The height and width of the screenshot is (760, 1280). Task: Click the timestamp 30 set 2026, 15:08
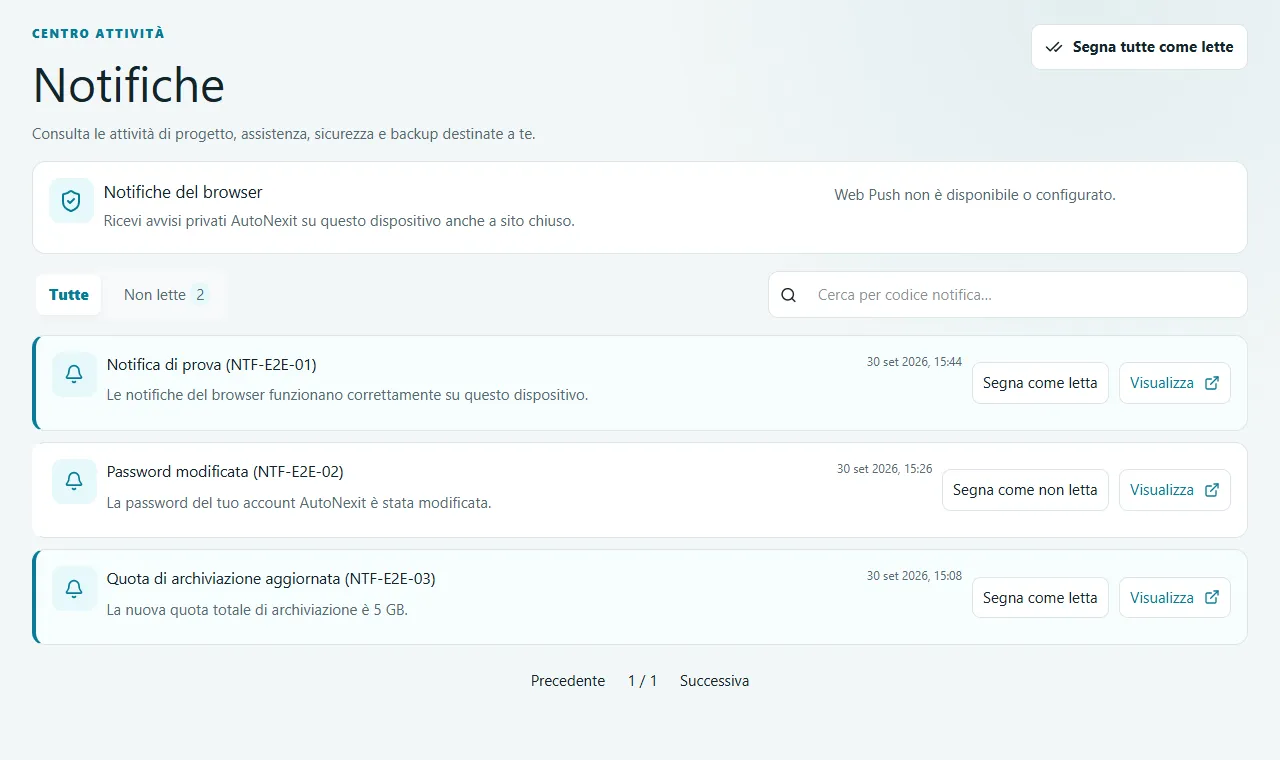[x=914, y=575]
